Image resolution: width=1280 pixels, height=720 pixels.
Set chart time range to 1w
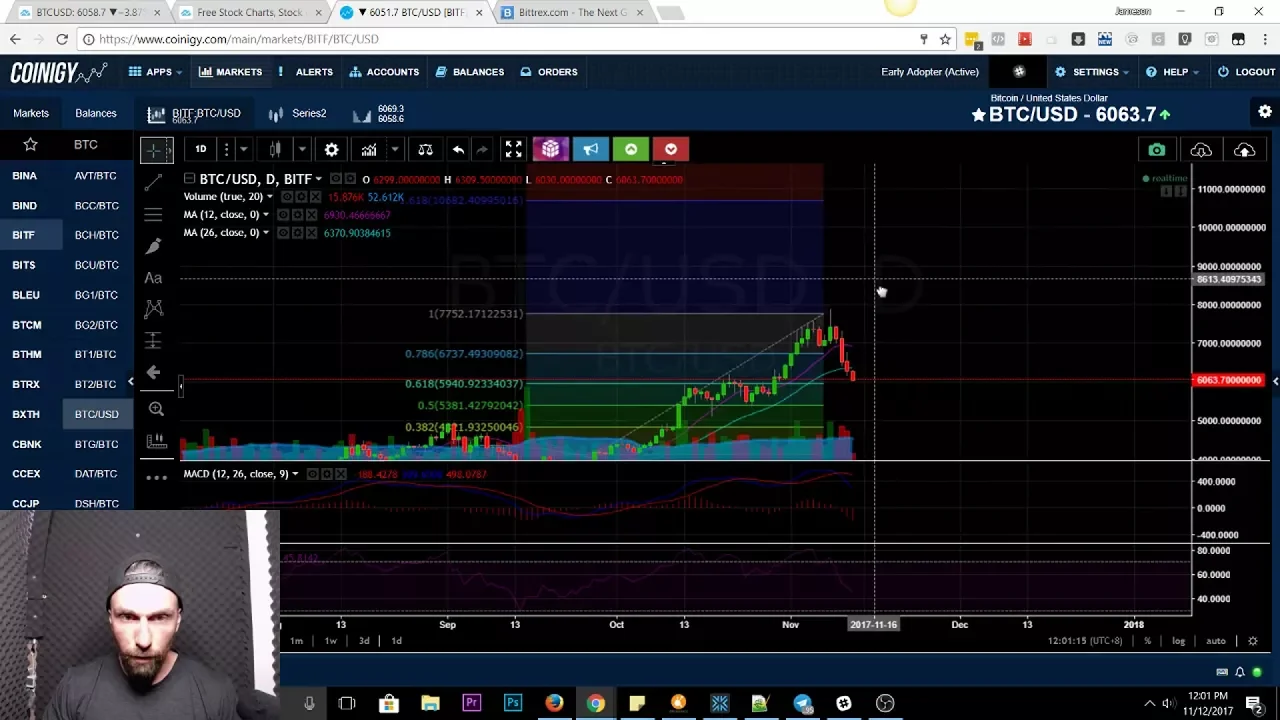(330, 641)
